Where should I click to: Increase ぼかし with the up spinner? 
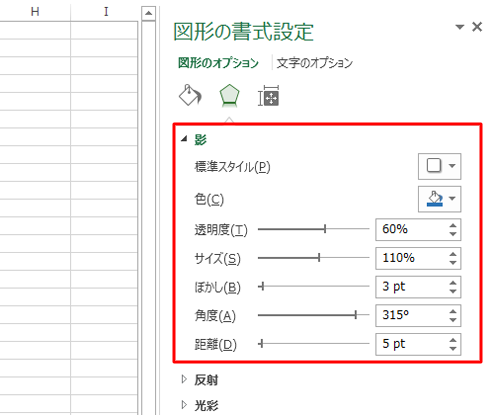coord(453,283)
